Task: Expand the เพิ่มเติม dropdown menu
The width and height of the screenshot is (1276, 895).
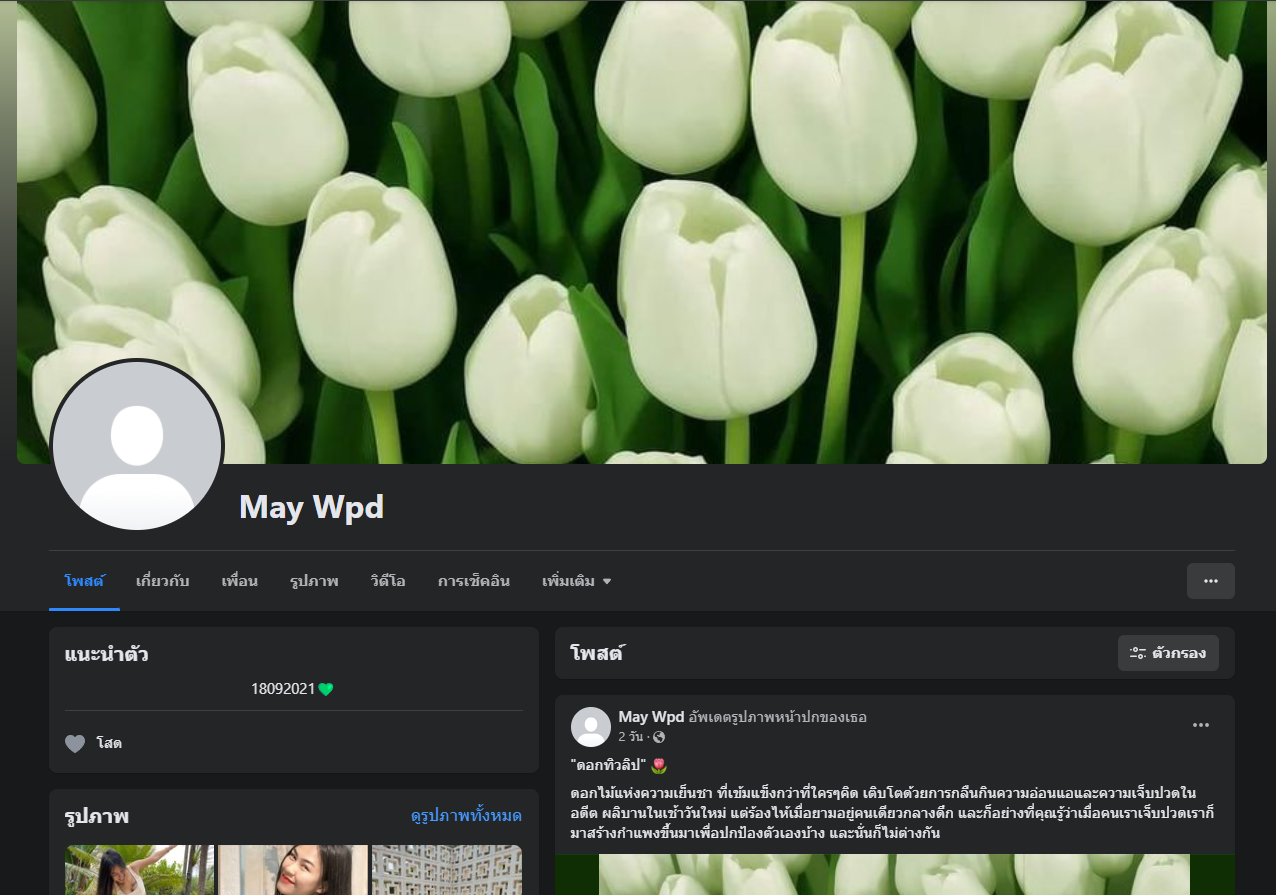Action: (576, 581)
